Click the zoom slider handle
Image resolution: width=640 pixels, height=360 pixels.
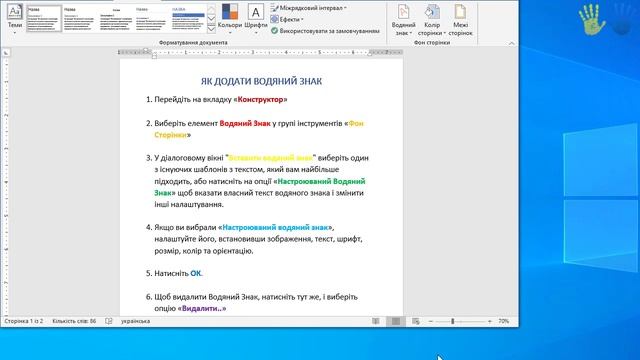coord(452,322)
